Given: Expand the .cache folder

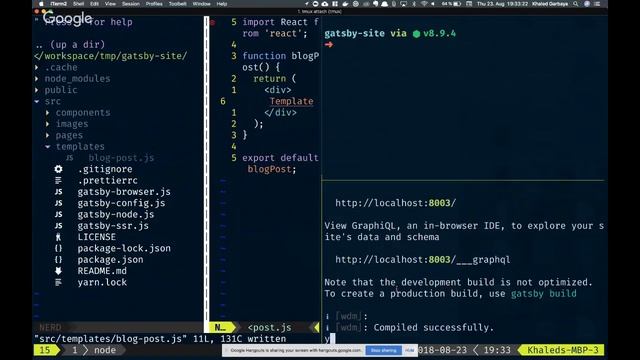Looking at the screenshot, I should [37, 67].
